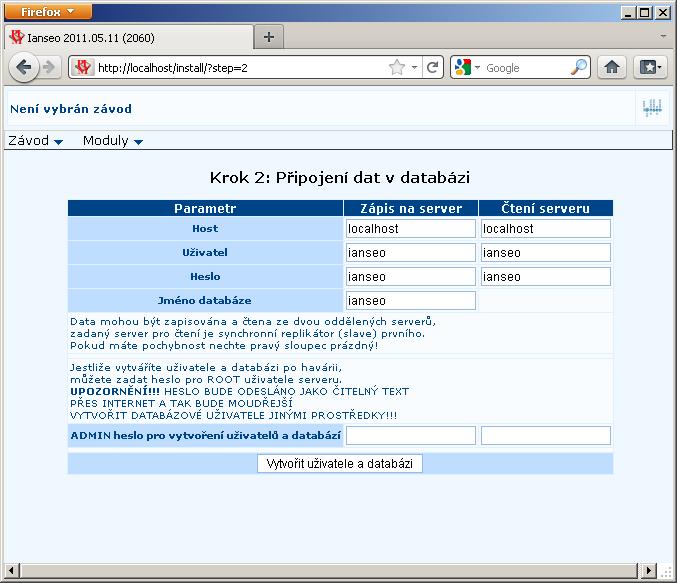
Task: Click the Heslo field under Čtení serveru
Action: point(546,276)
